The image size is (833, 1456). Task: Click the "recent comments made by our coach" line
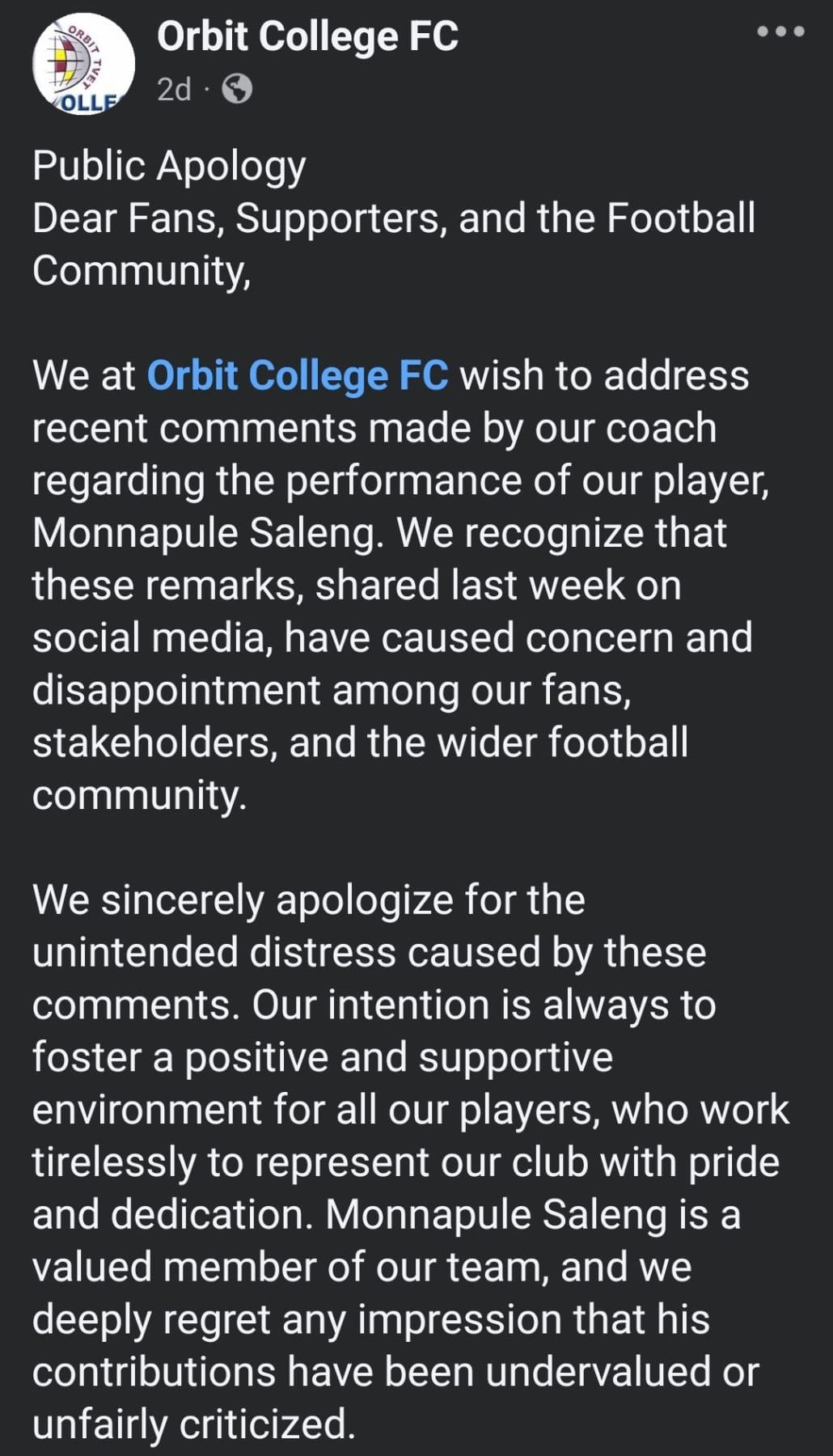(374, 428)
